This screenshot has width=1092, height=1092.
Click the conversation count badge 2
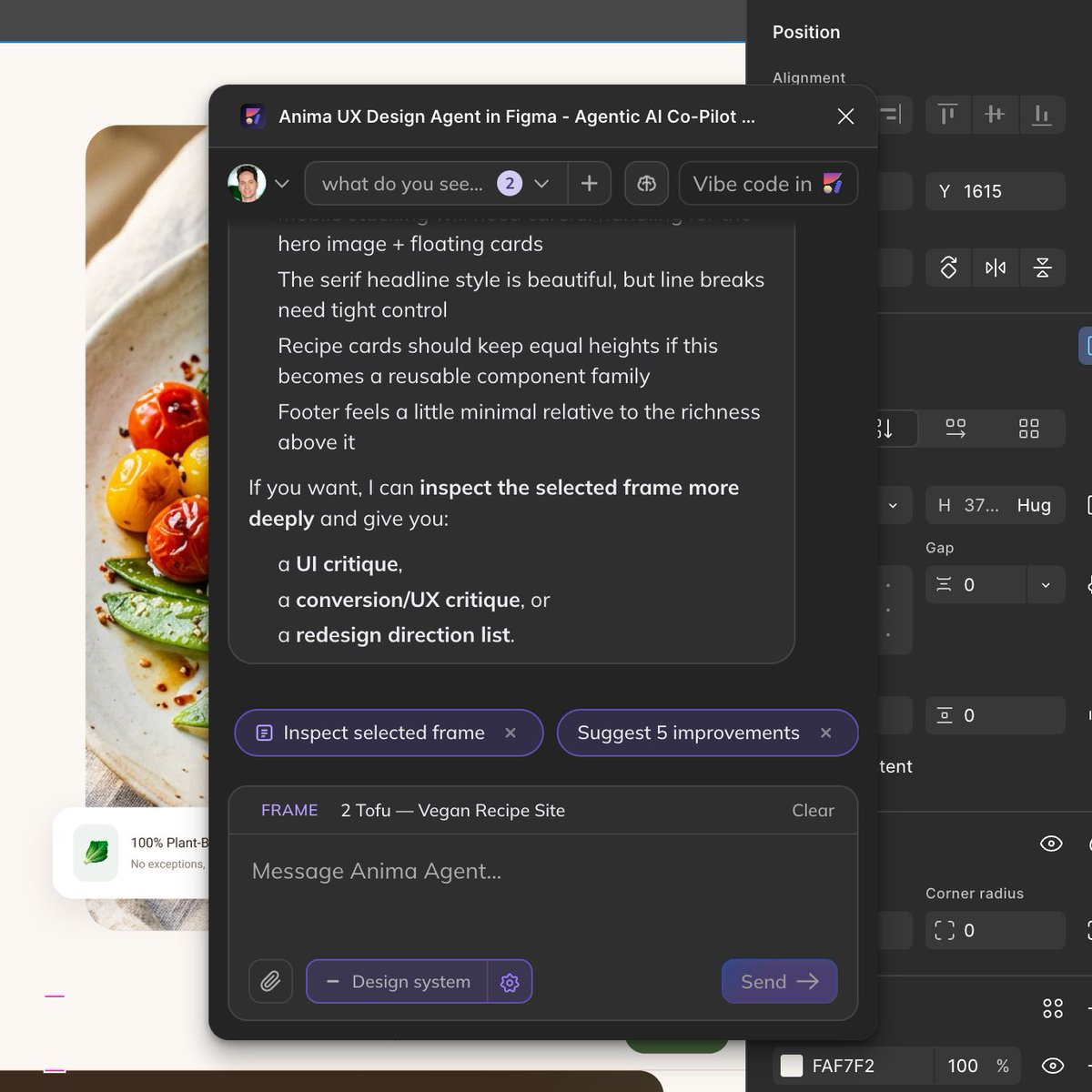[x=510, y=184]
